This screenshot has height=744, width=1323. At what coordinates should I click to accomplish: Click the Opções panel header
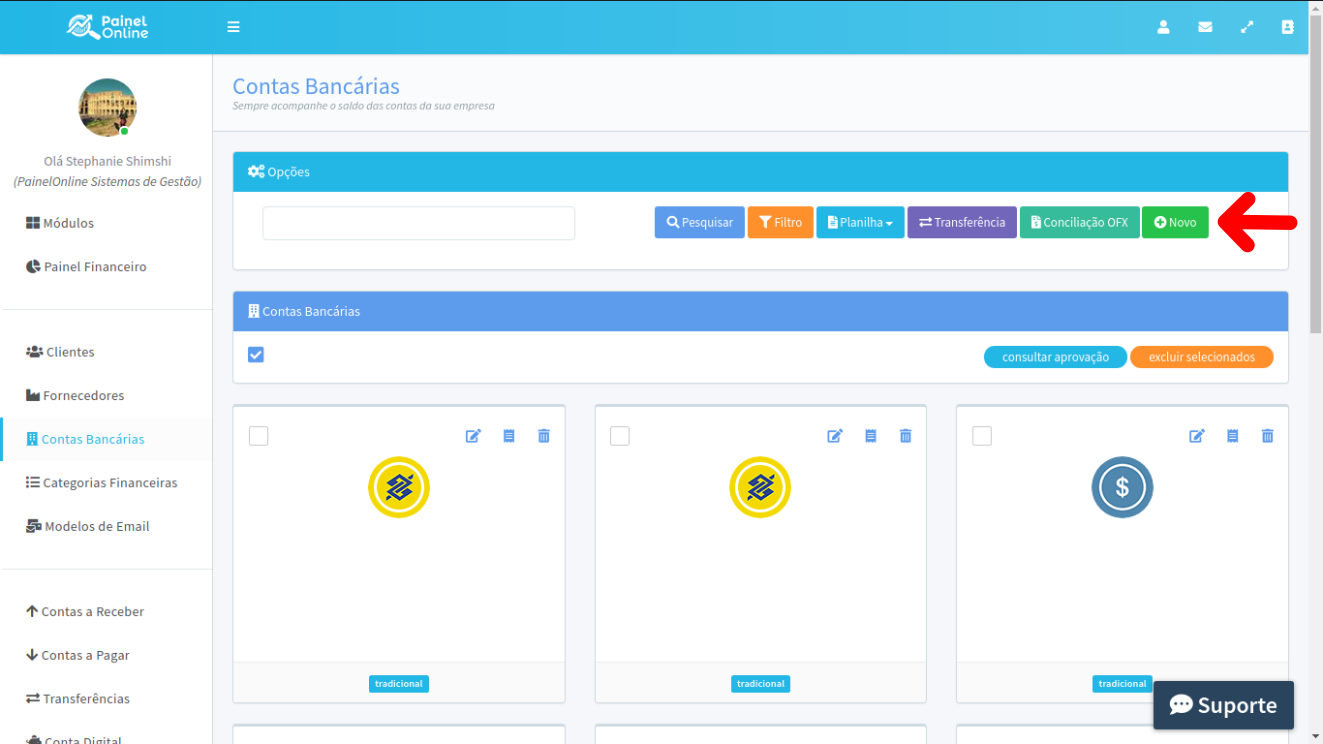(761, 172)
